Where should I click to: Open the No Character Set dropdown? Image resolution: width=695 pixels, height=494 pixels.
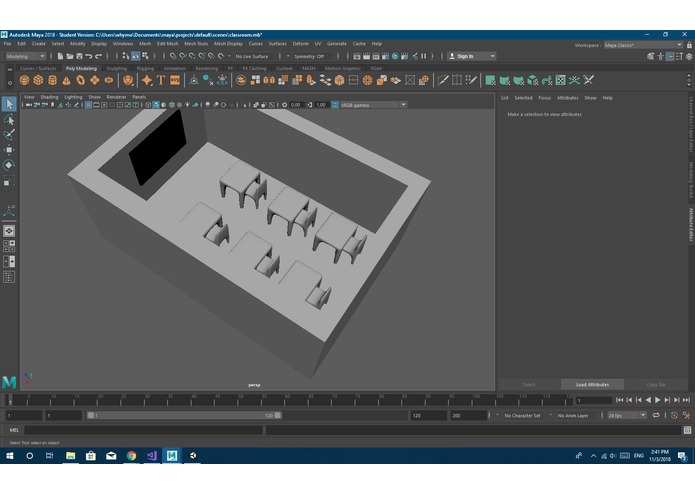(522, 416)
